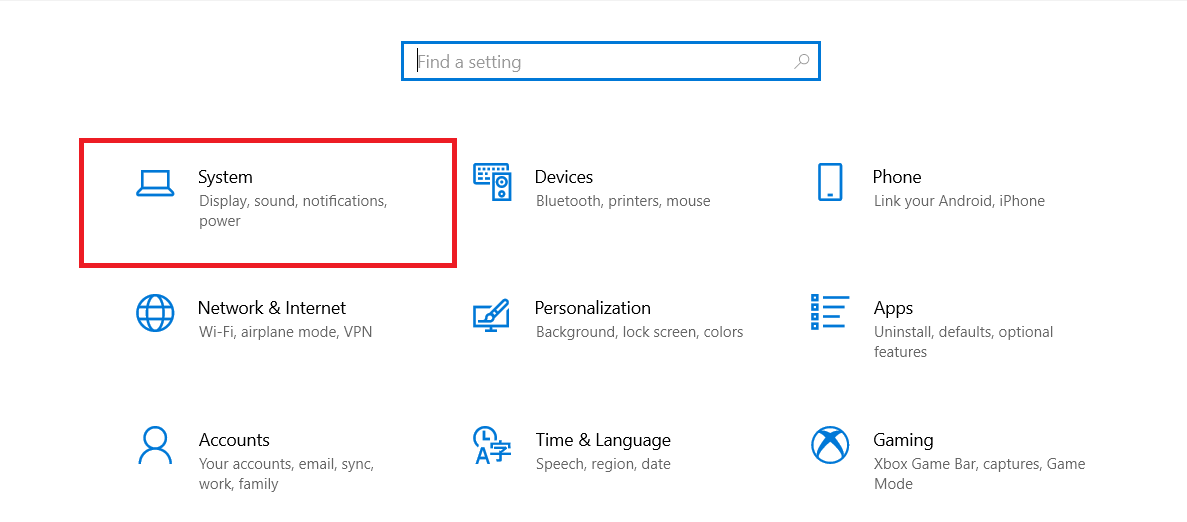This screenshot has height=522, width=1187.
Task: Select the Apps title text
Action: click(x=894, y=308)
